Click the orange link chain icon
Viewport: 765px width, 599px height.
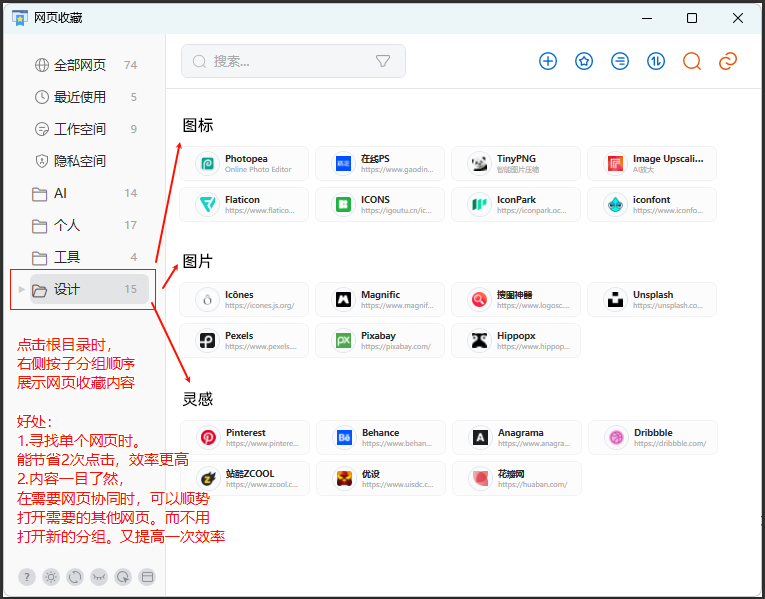pos(728,61)
